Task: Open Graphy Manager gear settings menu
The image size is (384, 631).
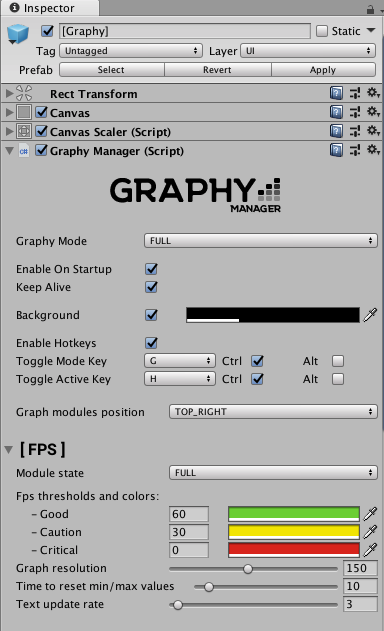Action: point(373,150)
